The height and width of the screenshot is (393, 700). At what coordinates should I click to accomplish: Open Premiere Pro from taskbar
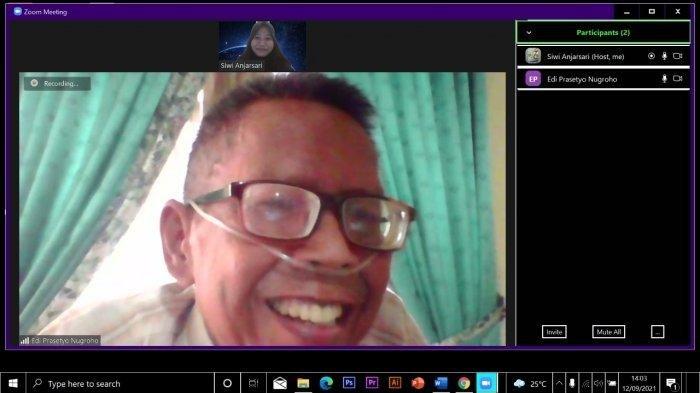tap(372, 383)
